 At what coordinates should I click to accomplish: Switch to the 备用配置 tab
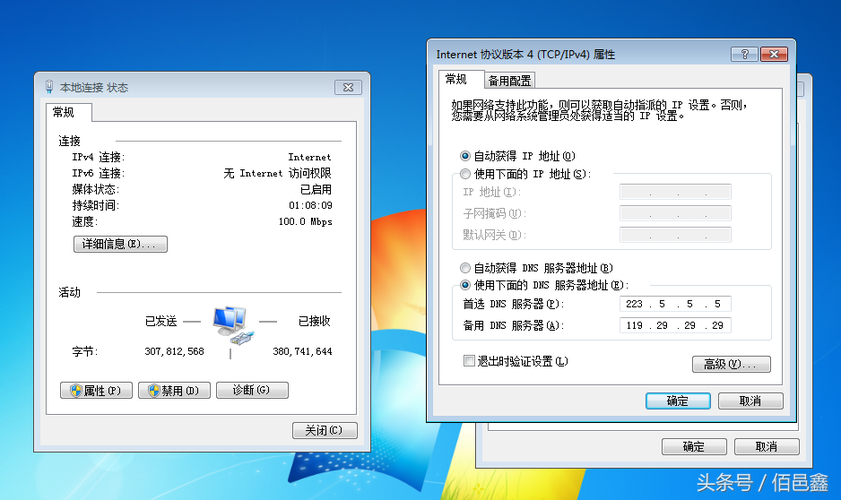(510, 80)
